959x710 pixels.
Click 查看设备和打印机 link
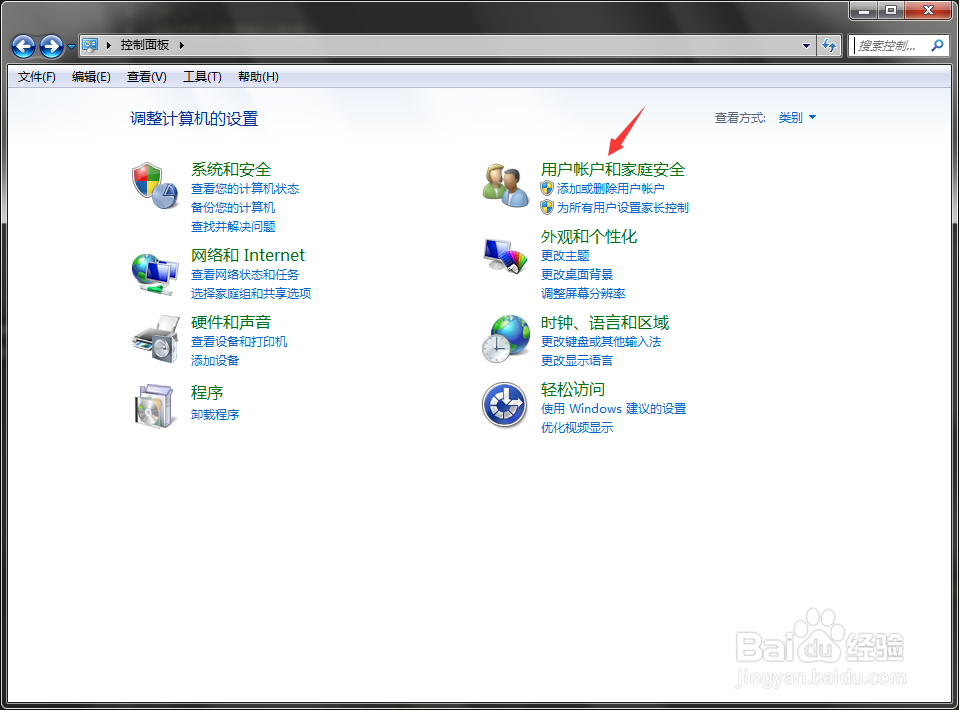239,342
